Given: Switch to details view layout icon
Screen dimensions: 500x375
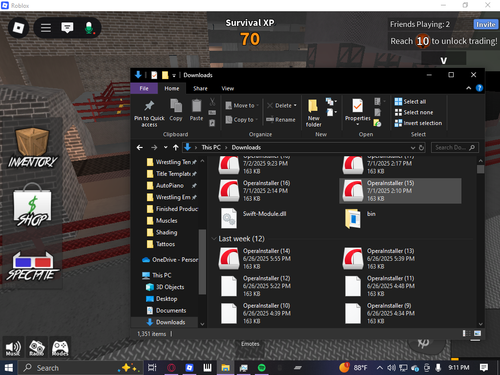Looking at the screenshot, I should click(466, 333).
